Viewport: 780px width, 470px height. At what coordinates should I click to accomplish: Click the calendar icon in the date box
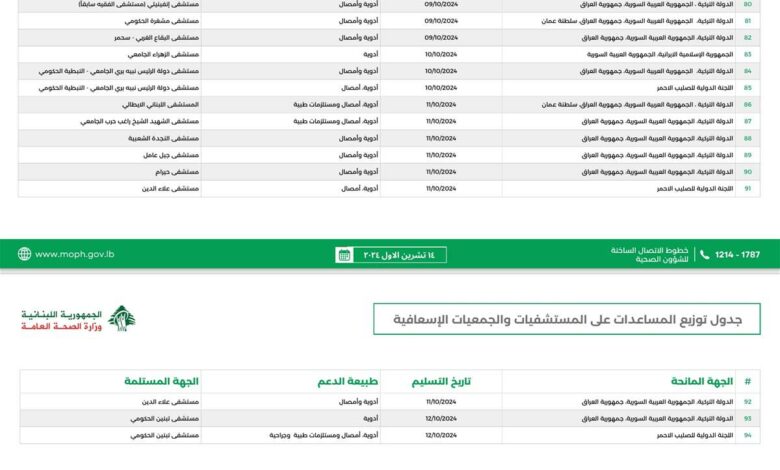pyautogui.click(x=344, y=255)
